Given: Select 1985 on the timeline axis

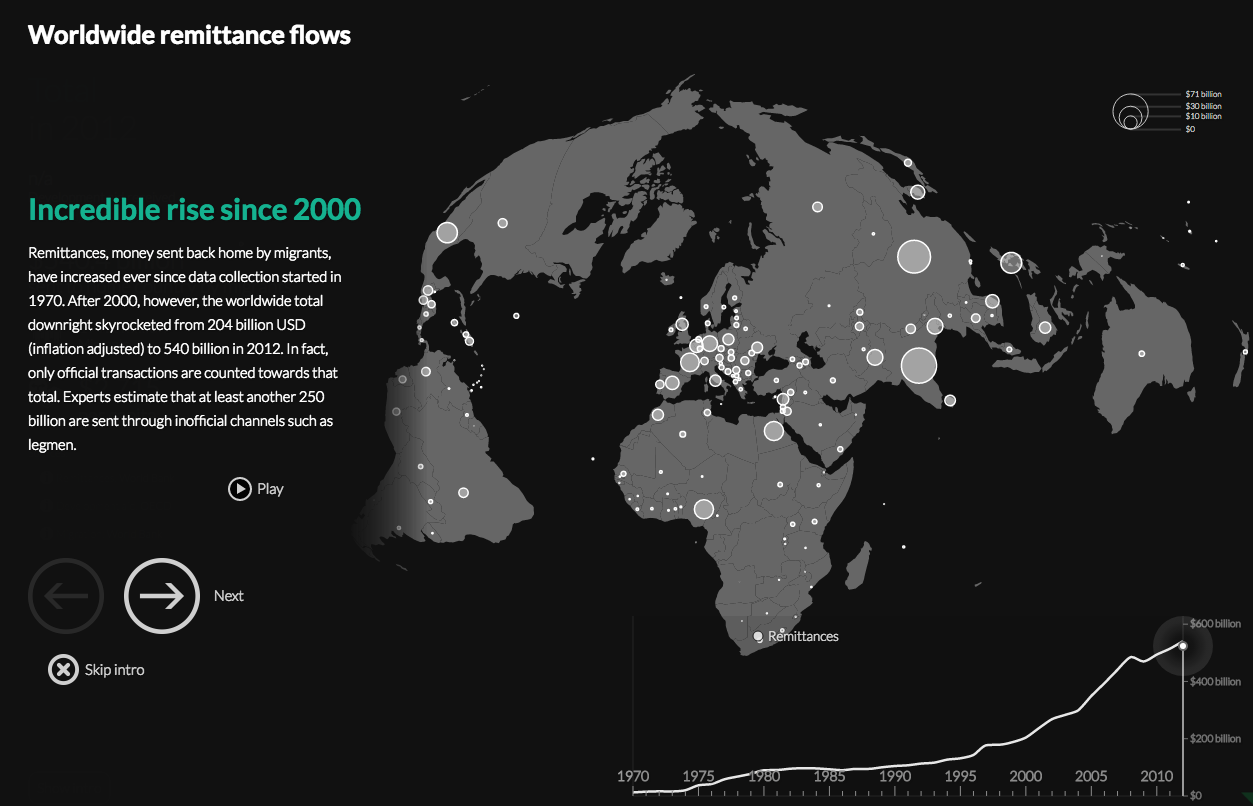Looking at the screenshot, I should coord(829,776).
